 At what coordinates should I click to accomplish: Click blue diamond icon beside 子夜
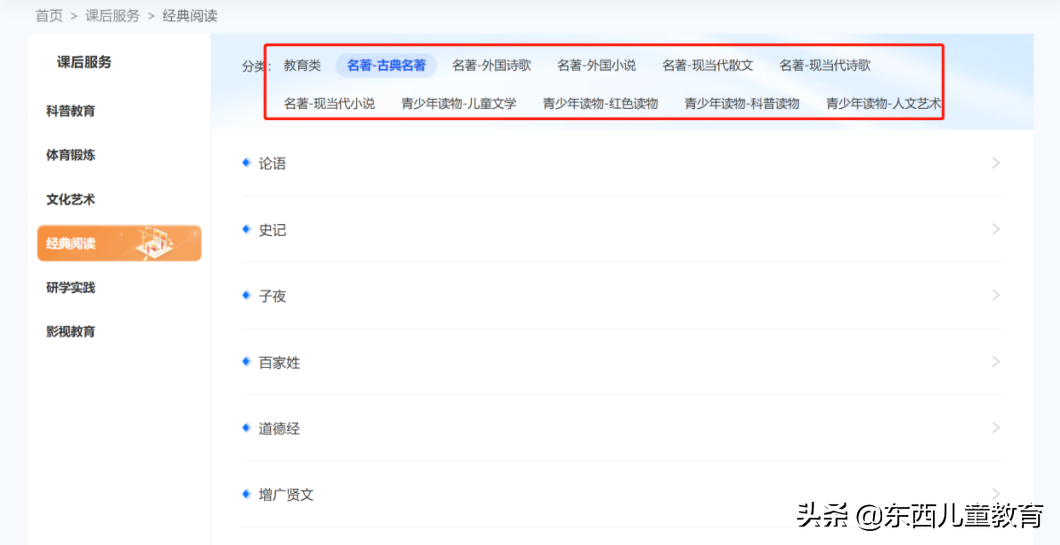point(246,295)
